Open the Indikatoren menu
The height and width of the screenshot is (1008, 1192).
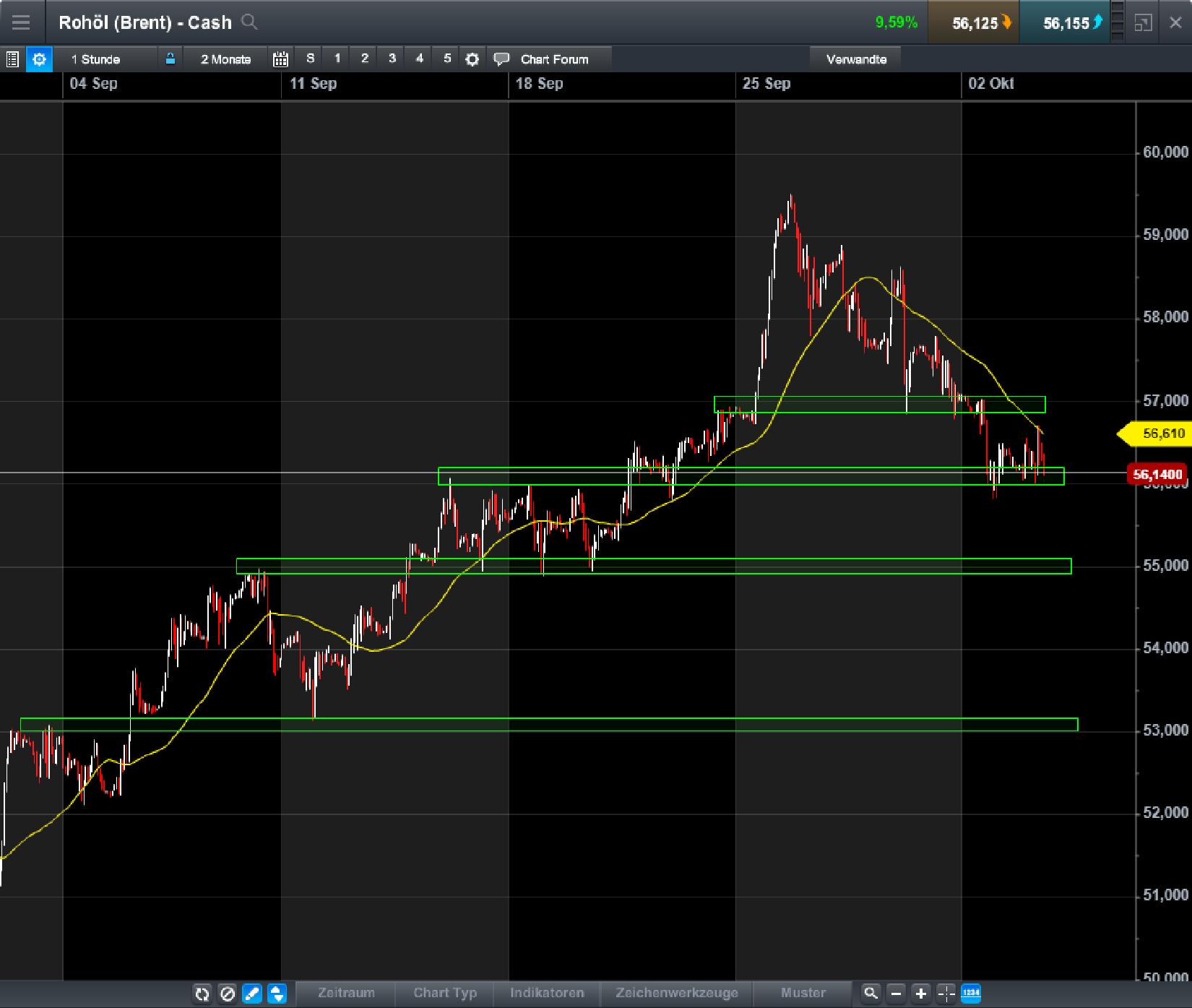pyautogui.click(x=547, y=992)
